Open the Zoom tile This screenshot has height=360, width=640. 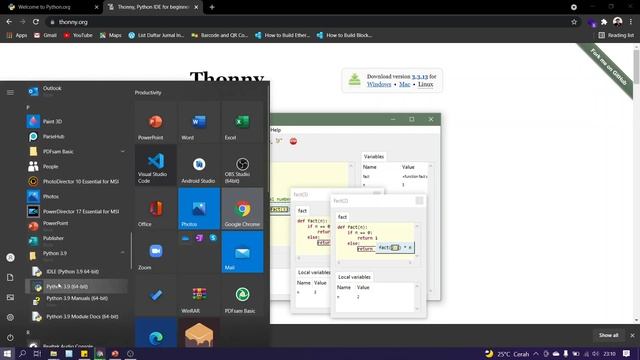point(156,252)
